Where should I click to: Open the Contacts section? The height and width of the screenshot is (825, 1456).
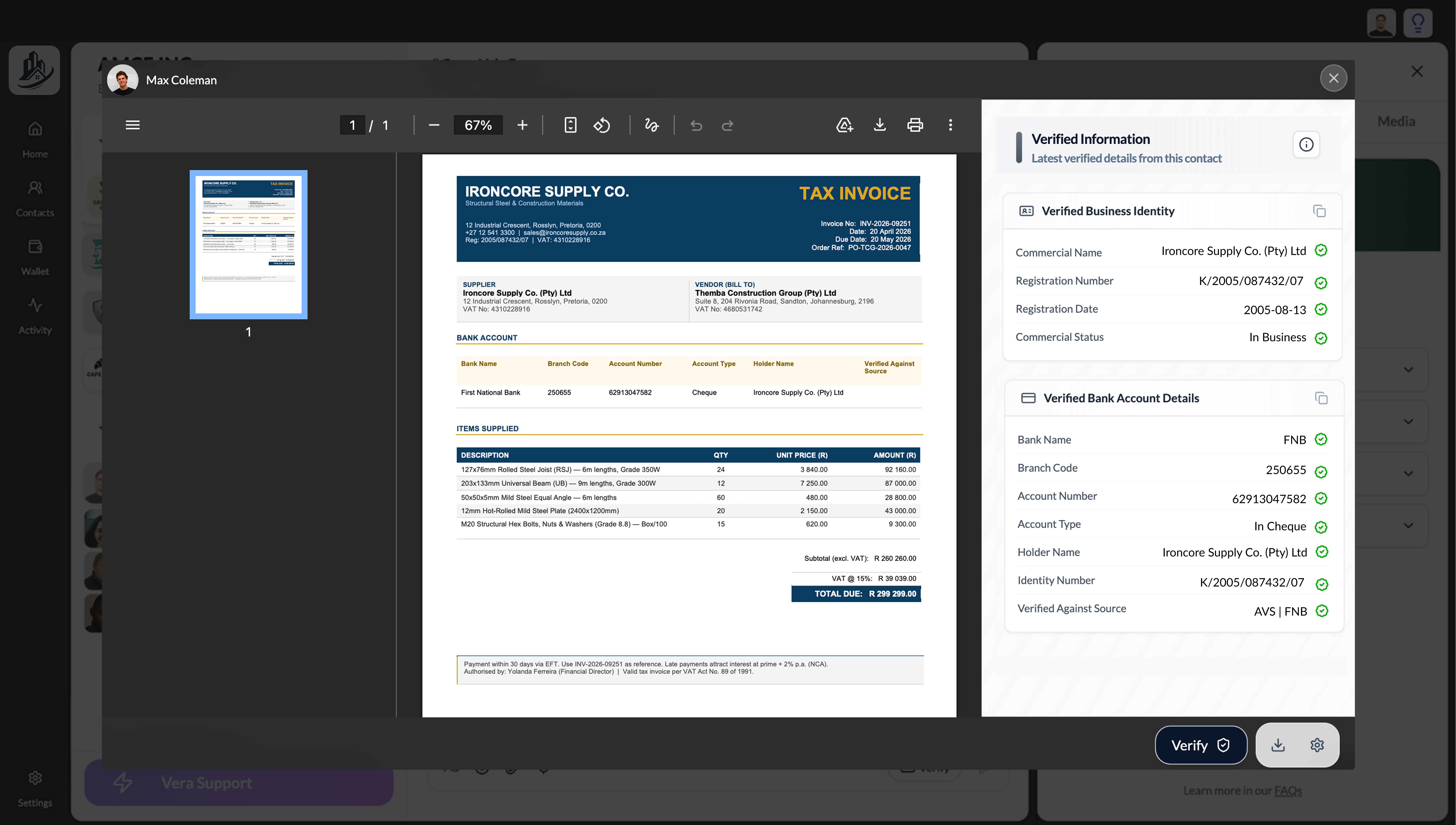pyautogui.click(x=35, y=197)
